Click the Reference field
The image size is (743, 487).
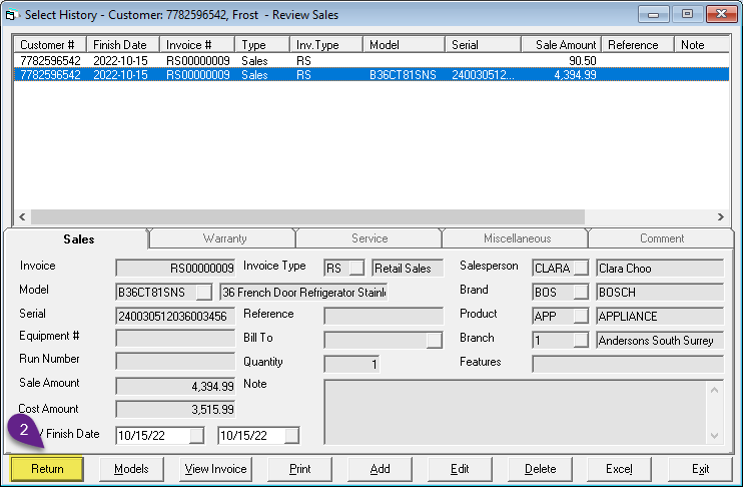pos(383,316)
